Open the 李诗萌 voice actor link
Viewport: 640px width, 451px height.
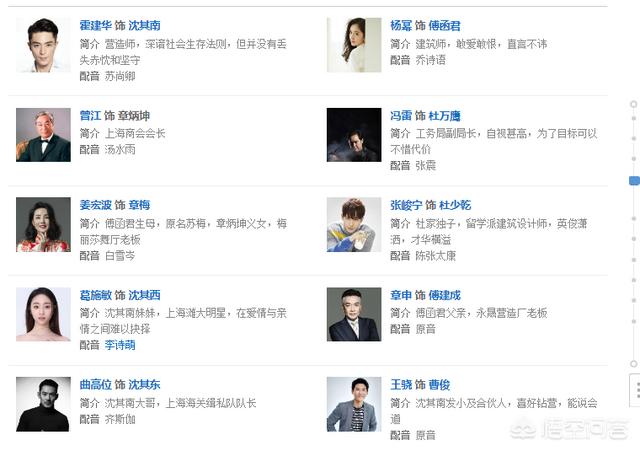120,345
